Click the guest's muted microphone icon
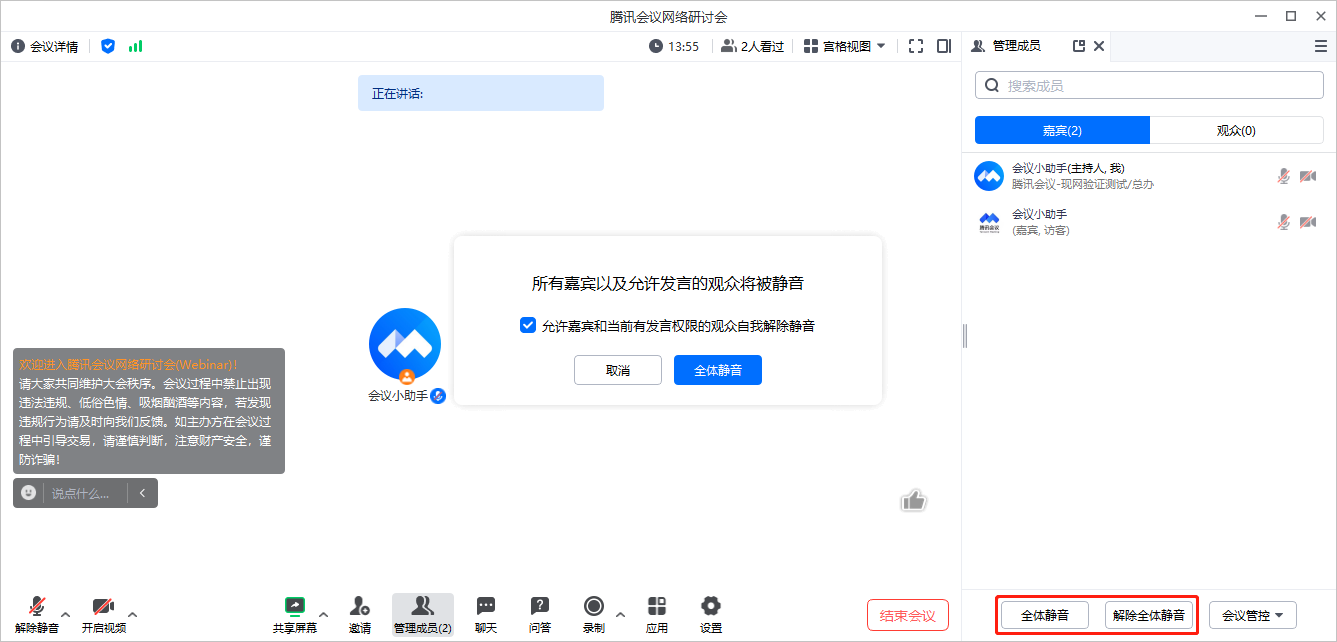The image size is (1337, 642). coord(1284,222)
